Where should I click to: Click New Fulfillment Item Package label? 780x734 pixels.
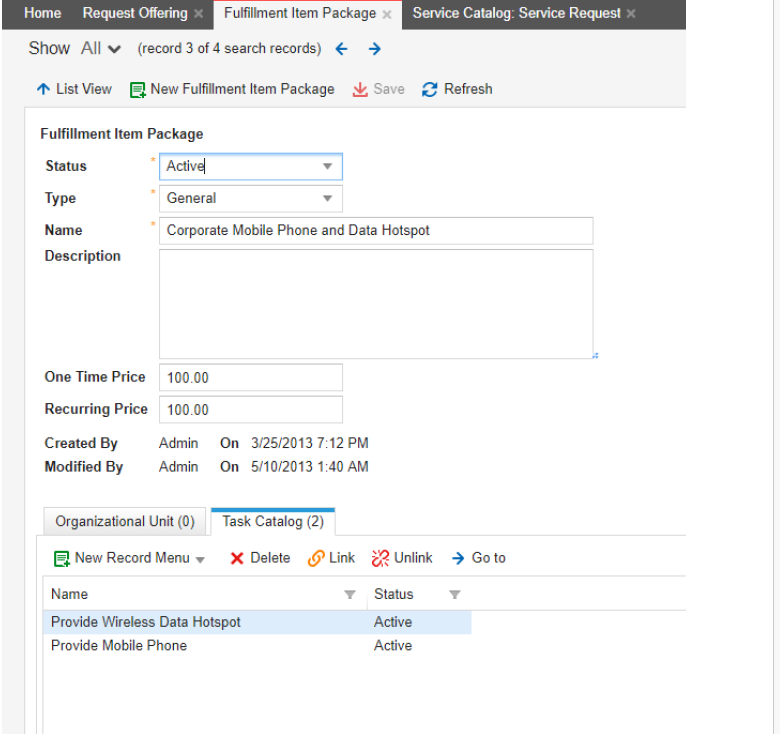tap(242, 89)
